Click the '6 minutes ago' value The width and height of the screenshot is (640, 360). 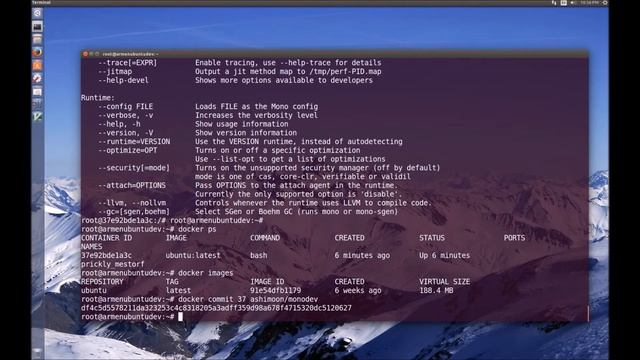point(362,256)
